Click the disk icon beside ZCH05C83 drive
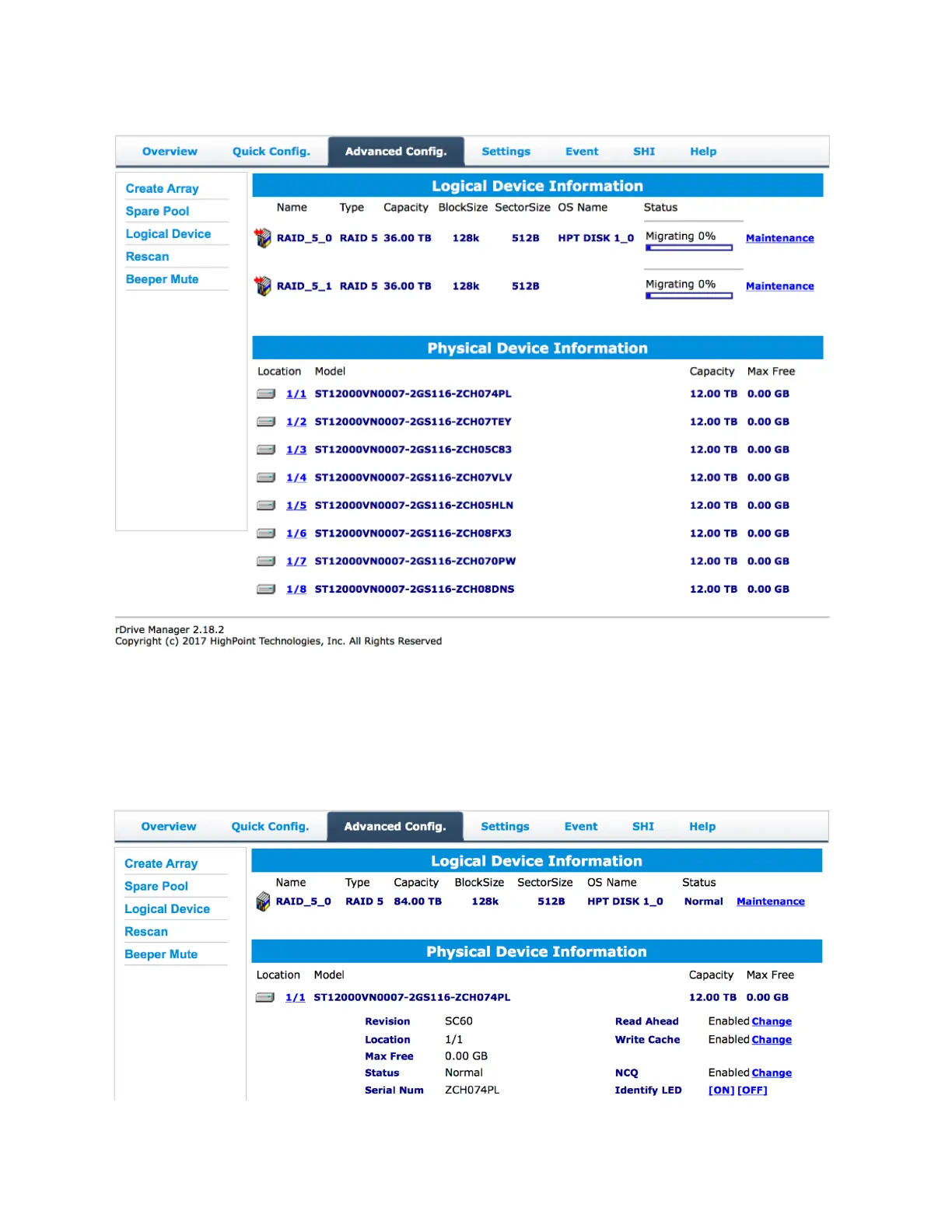The image size is (952, 1232). (x=266, y=450)
